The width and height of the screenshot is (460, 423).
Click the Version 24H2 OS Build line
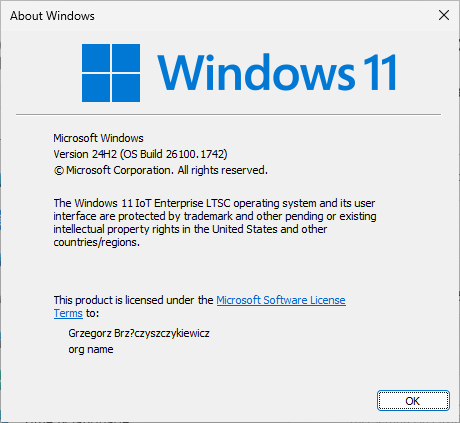coord(140,154)
